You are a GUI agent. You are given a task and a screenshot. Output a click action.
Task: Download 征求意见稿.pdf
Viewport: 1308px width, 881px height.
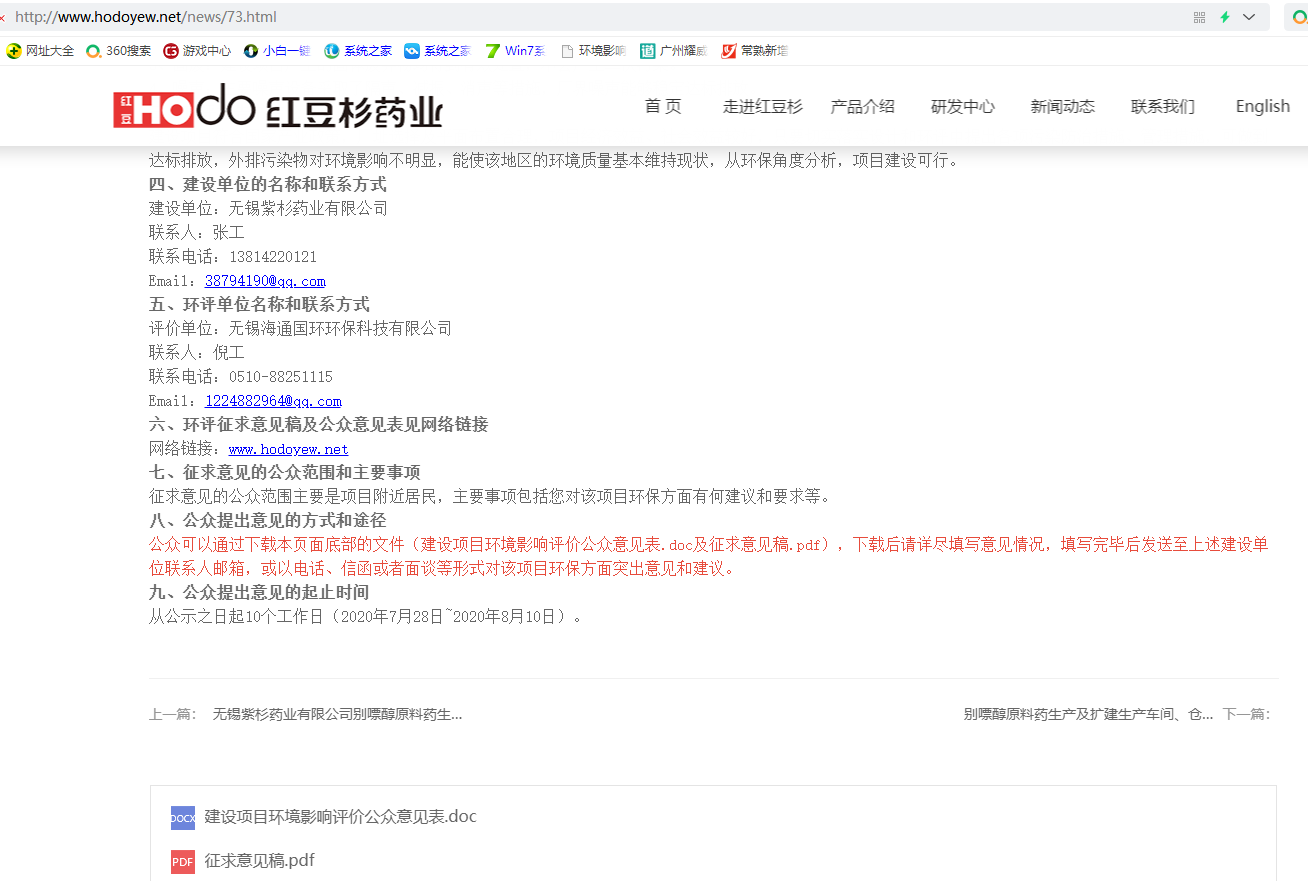260,860
